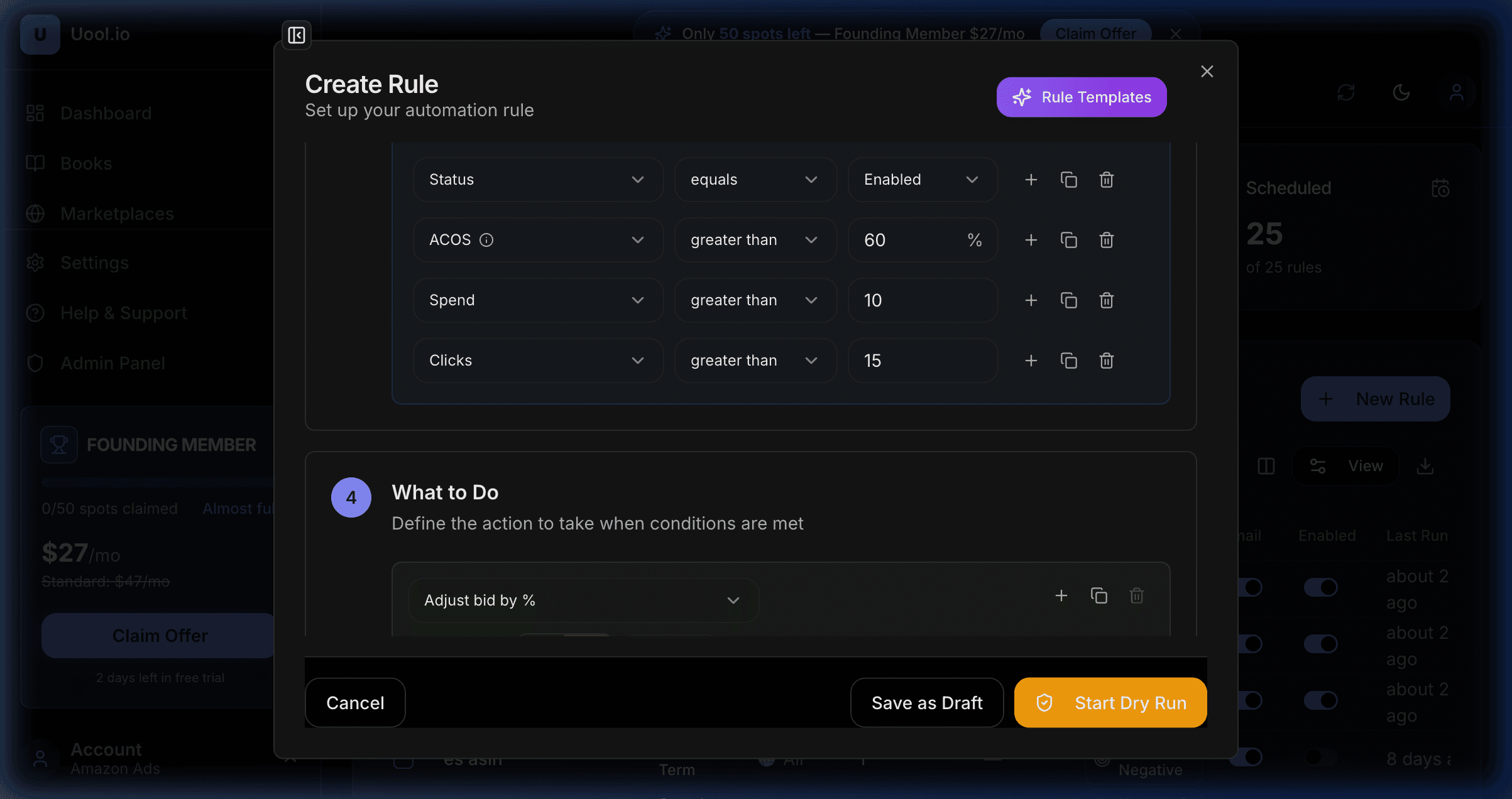The width and height of the screenshot is (1512, 799).
Task: Delete the ACOS condition row
Action: coord(1107,240)
